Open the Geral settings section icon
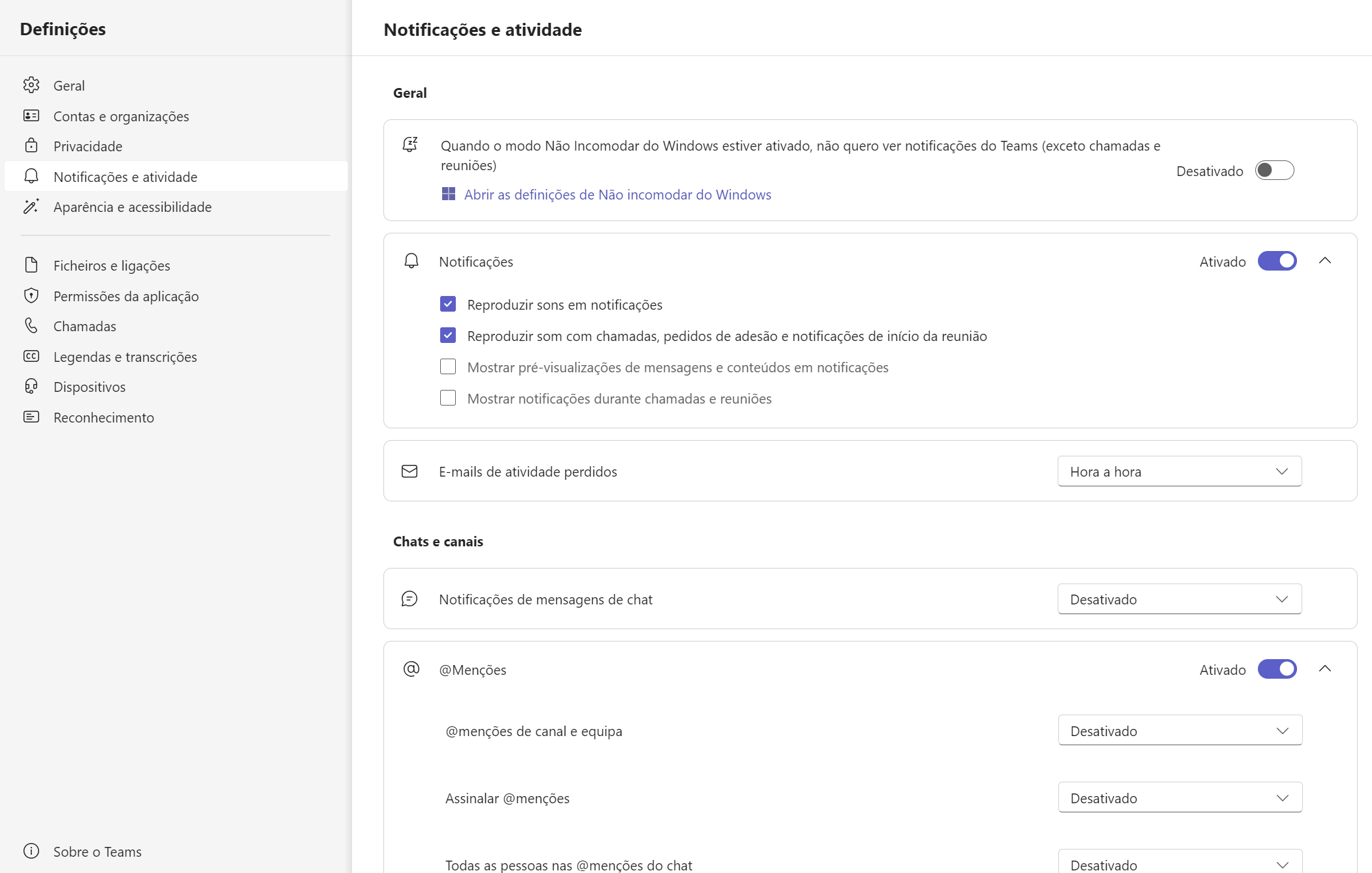Image resolution: width=1372 pixels, height=873 pixels. point(31,85)
